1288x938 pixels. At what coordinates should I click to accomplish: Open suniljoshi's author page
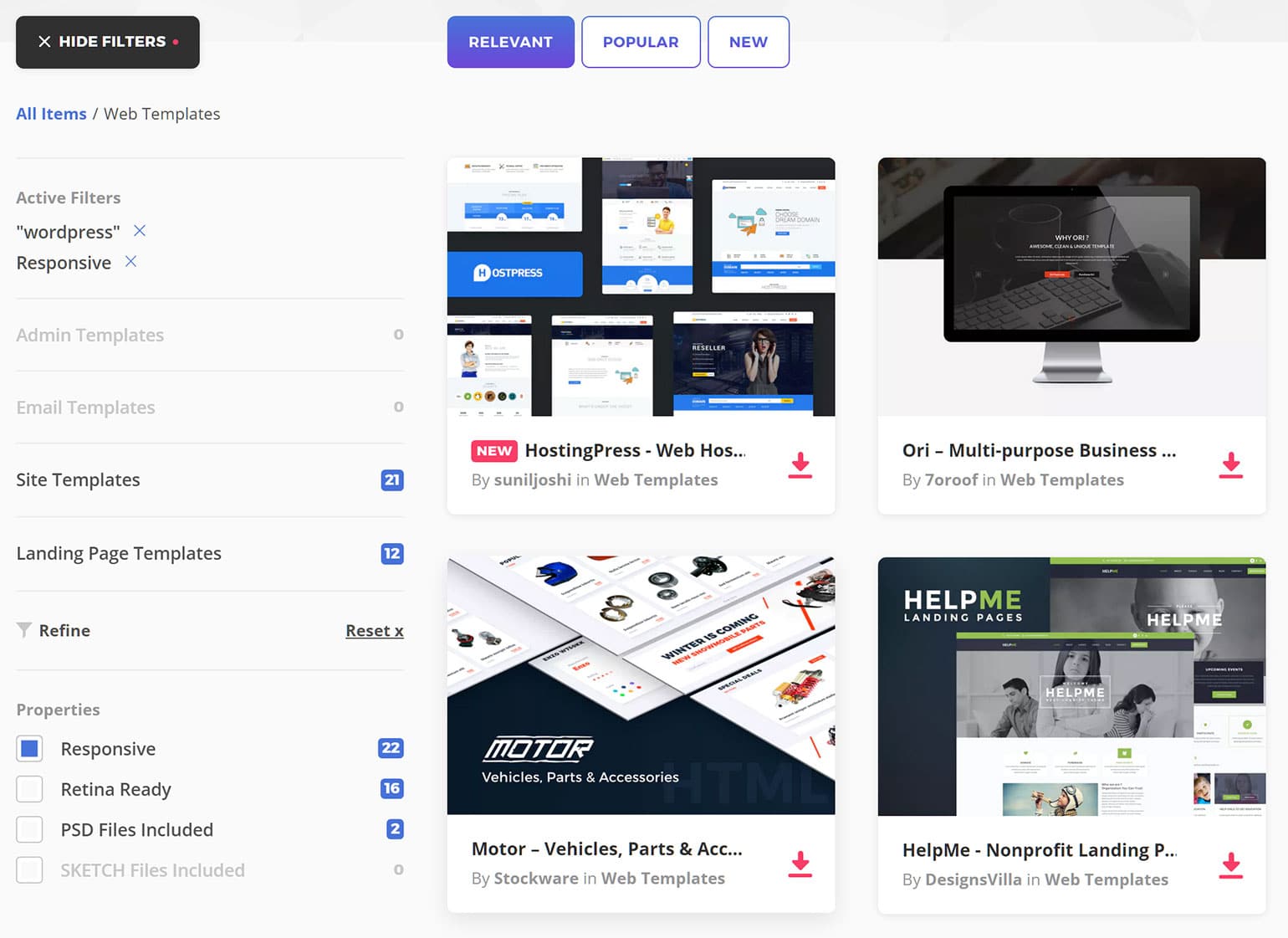click(x=534, y=479)
